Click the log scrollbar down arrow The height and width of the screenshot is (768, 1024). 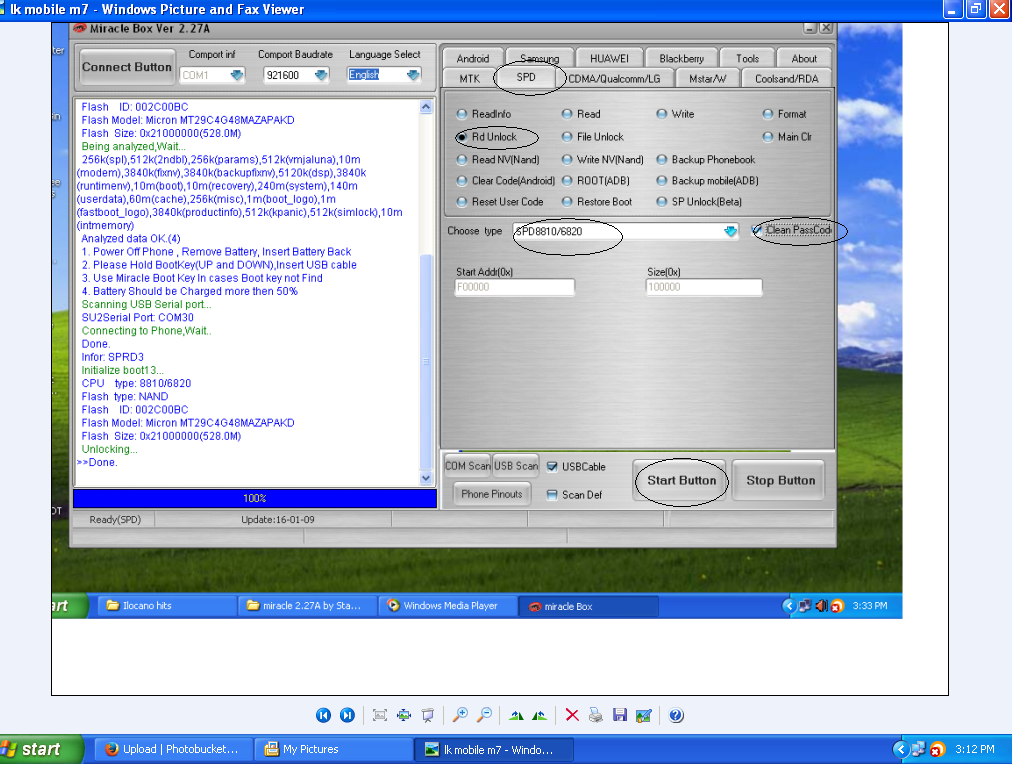tap(426, 479)
